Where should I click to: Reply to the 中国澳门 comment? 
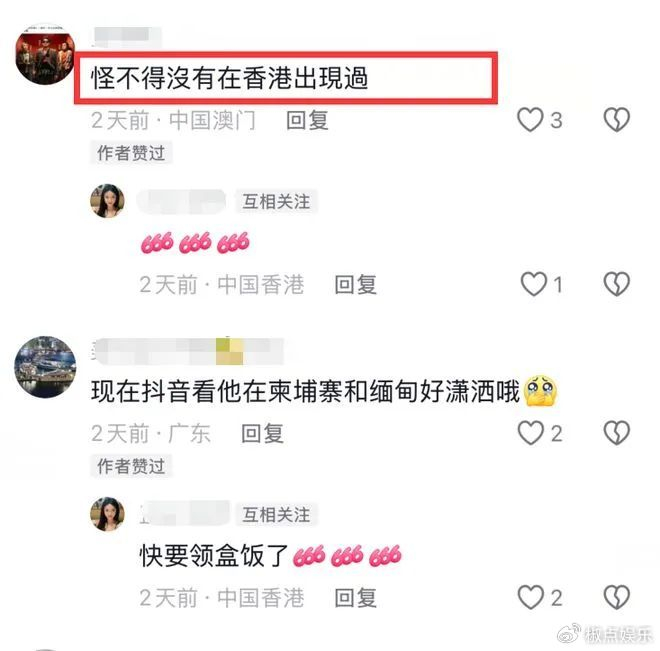pyautogui.click(x=307, y=120)
